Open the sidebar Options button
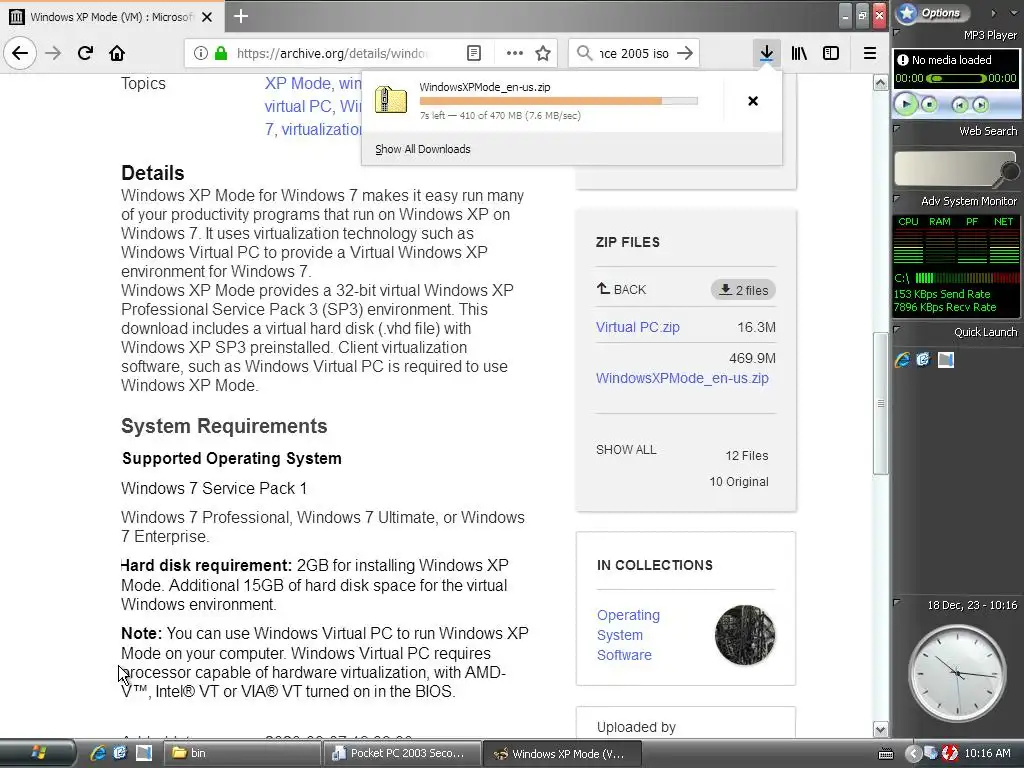The height and width of the screenshot is (768, 1024). click(933, 12)
